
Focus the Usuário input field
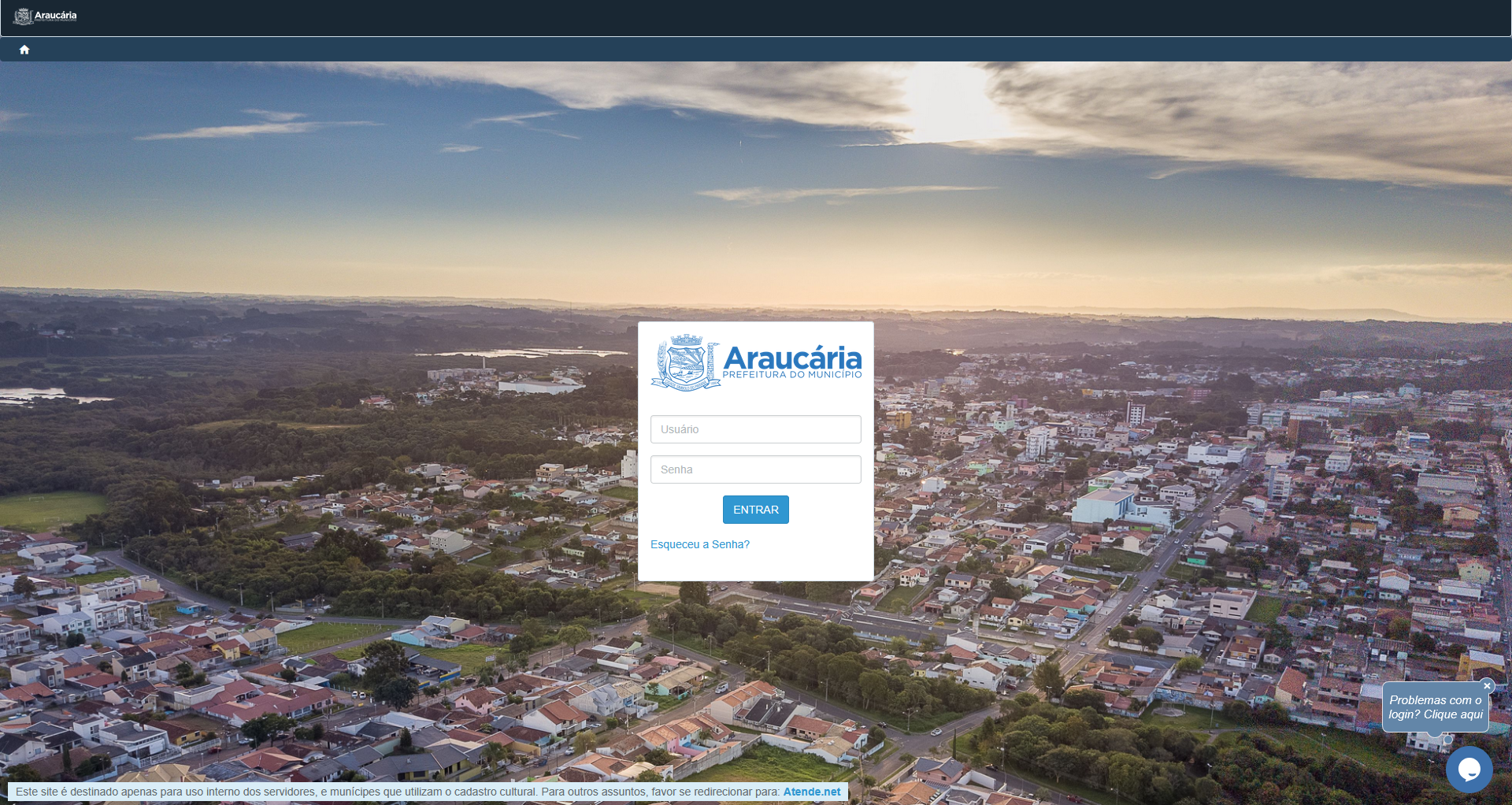point(756,429)
